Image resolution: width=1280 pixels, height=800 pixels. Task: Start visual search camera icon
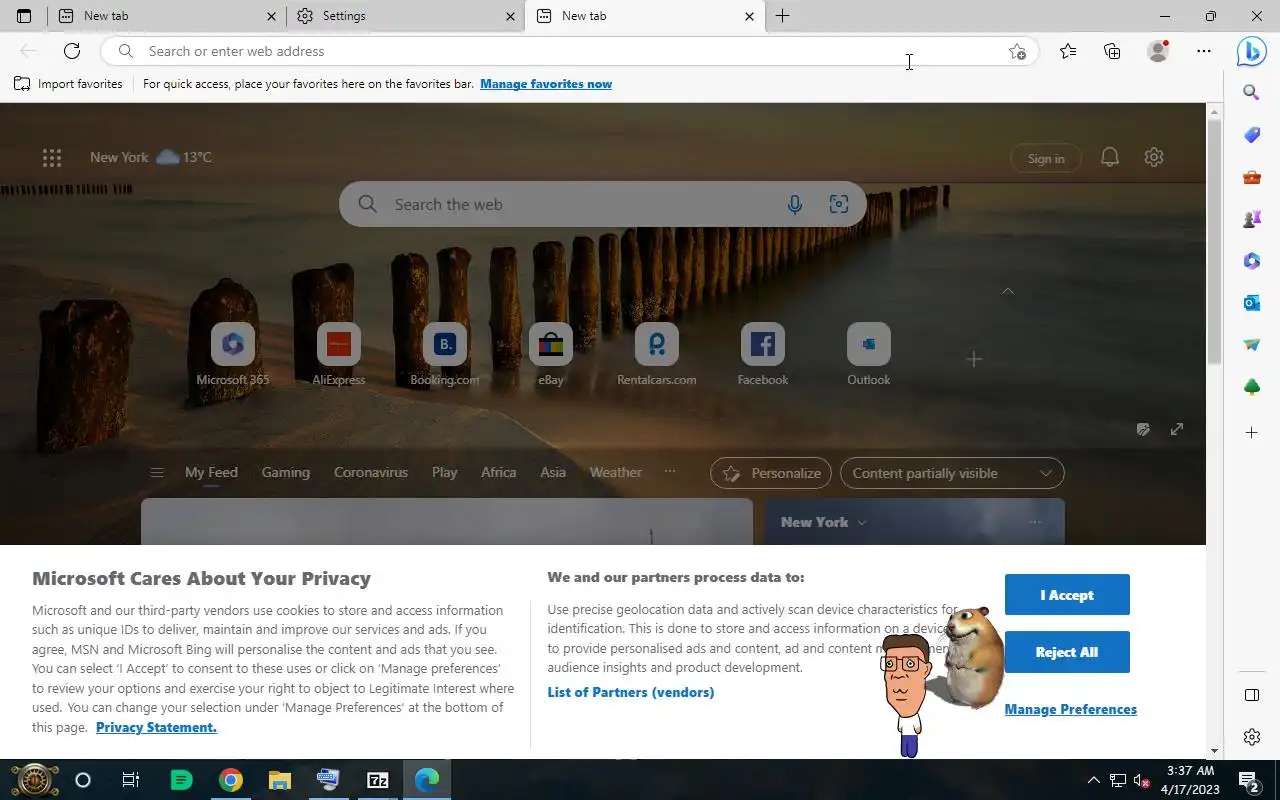tap(839, 204)
